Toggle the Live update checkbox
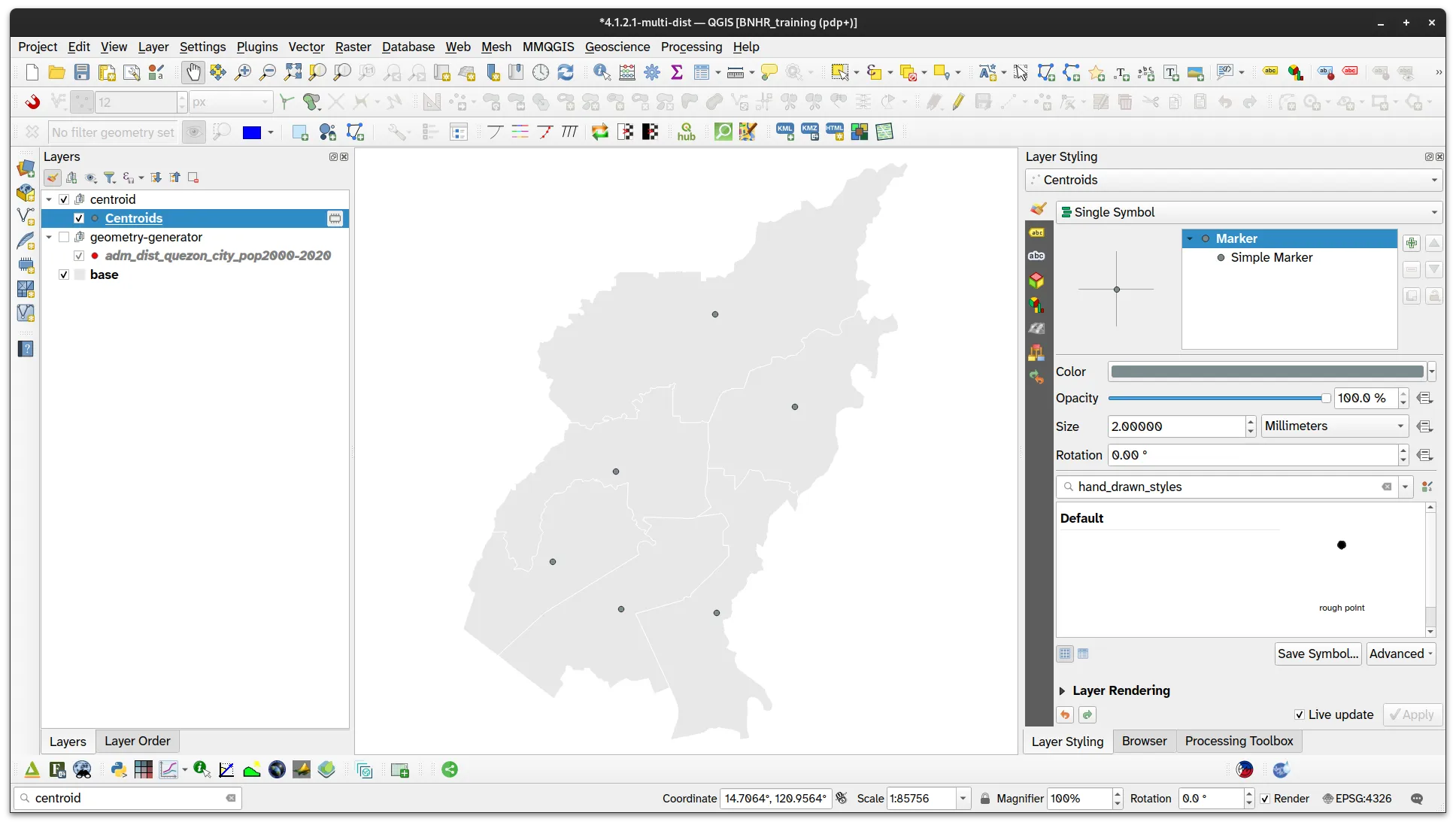 (x=1299, y=714)
